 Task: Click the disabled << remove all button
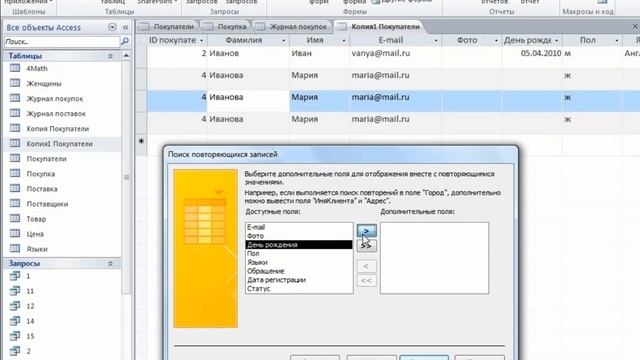pyautogui.click(x=367, y=280)
